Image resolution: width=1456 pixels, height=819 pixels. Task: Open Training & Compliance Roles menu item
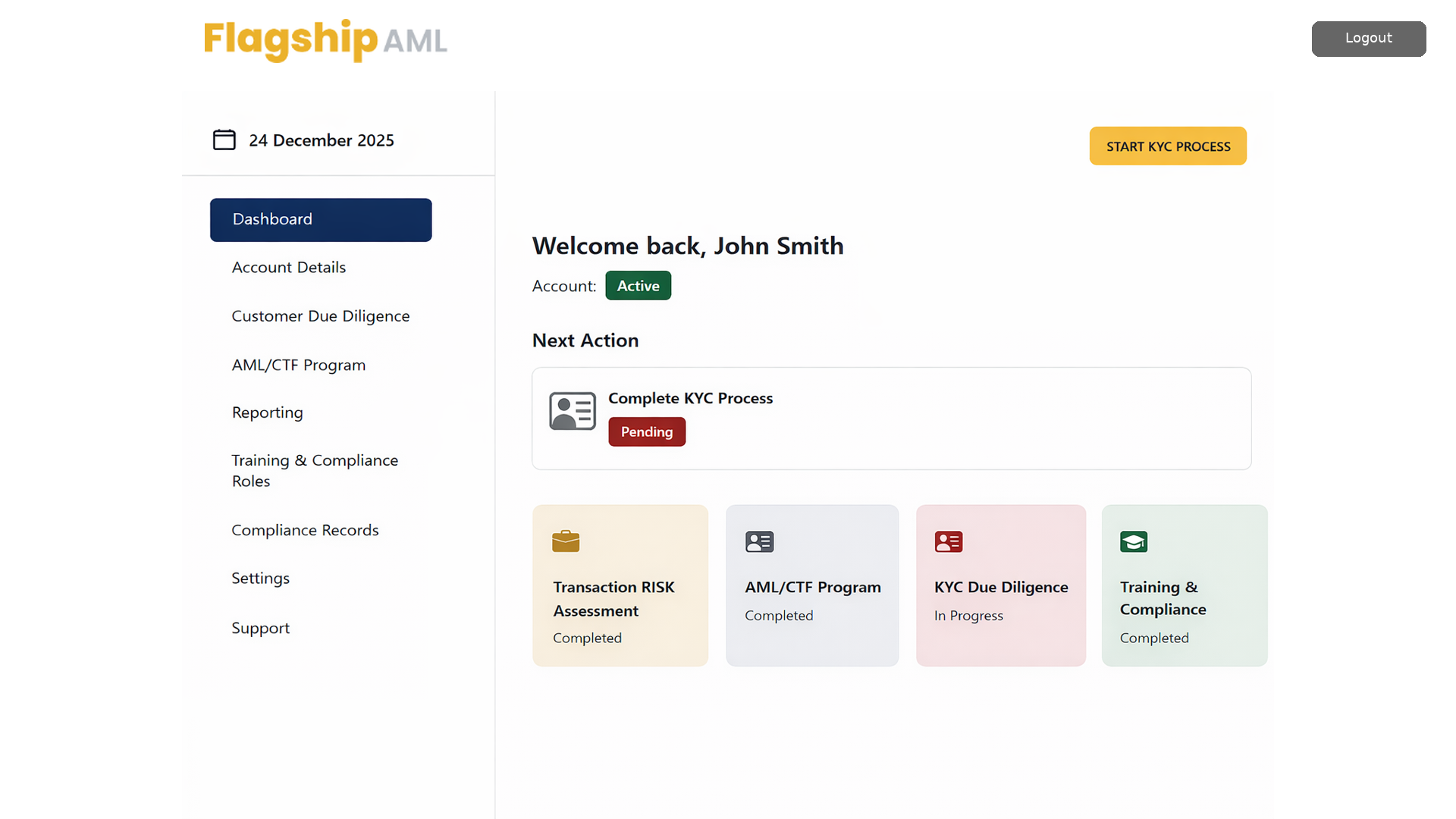tap(315, 471)
